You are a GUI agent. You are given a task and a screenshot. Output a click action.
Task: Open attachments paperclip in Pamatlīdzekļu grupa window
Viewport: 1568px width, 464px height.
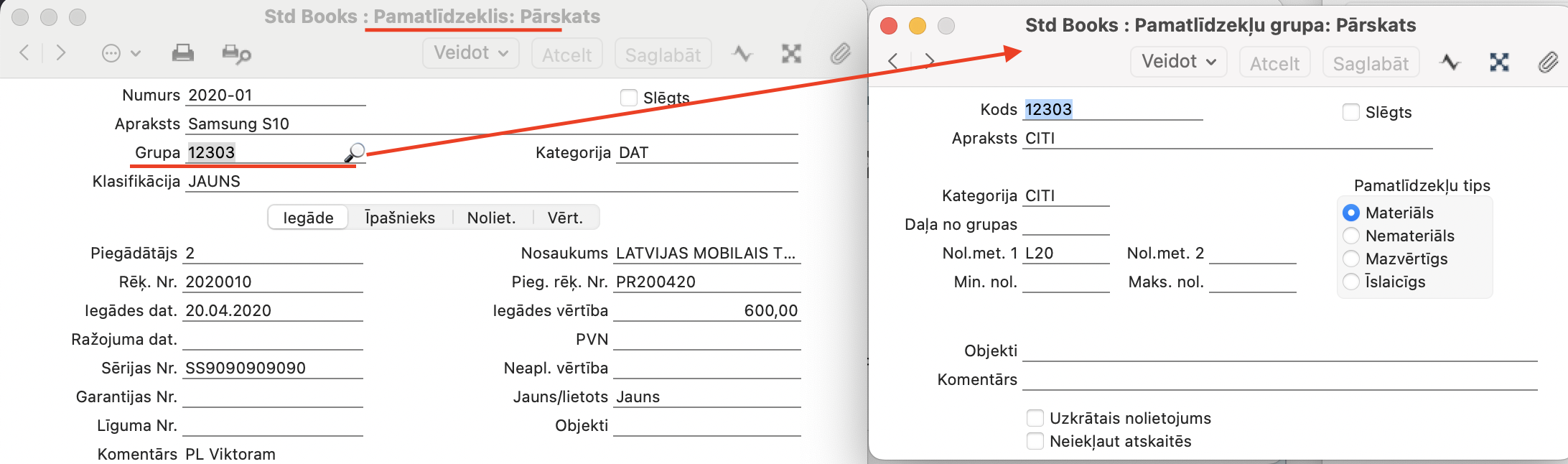tap(1548, 63)
